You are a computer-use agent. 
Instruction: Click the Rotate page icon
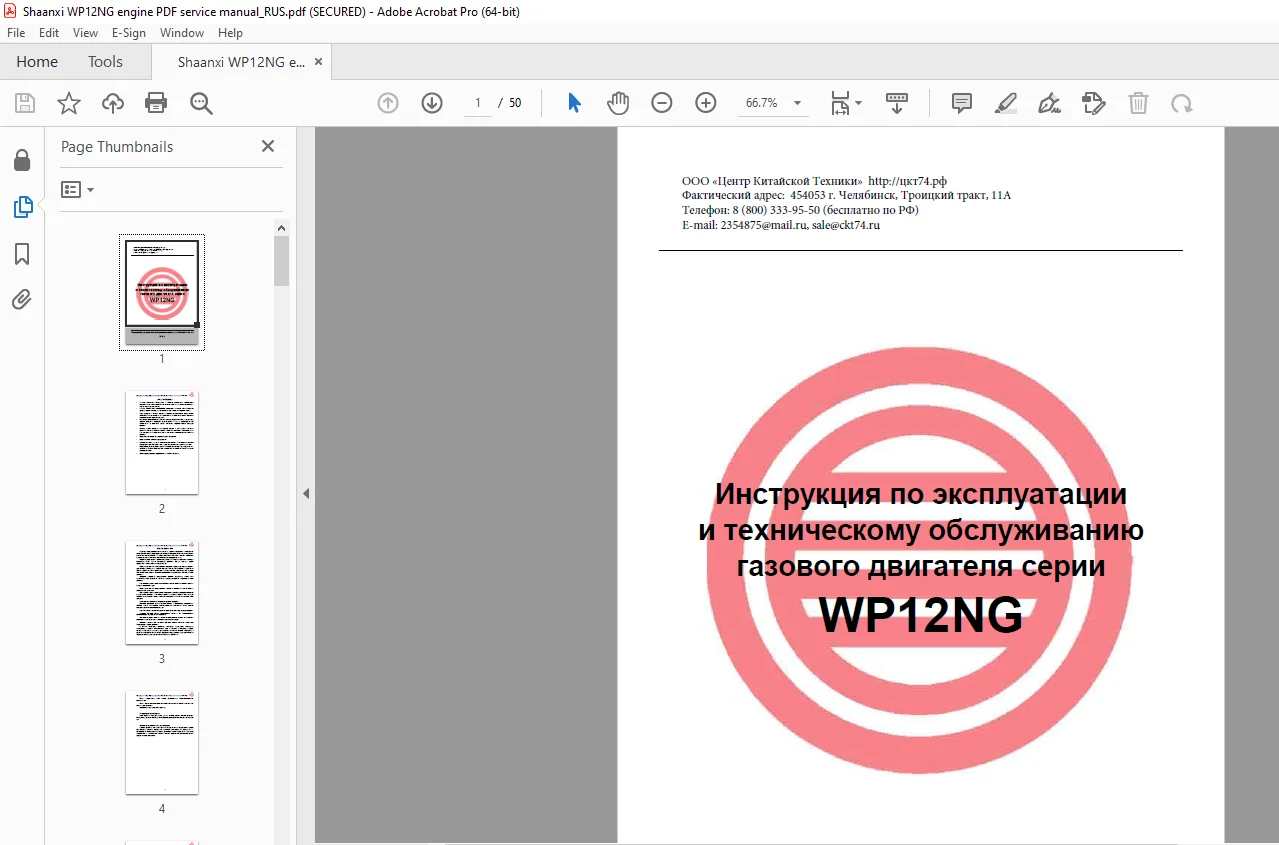click(x=1182, y=103)
